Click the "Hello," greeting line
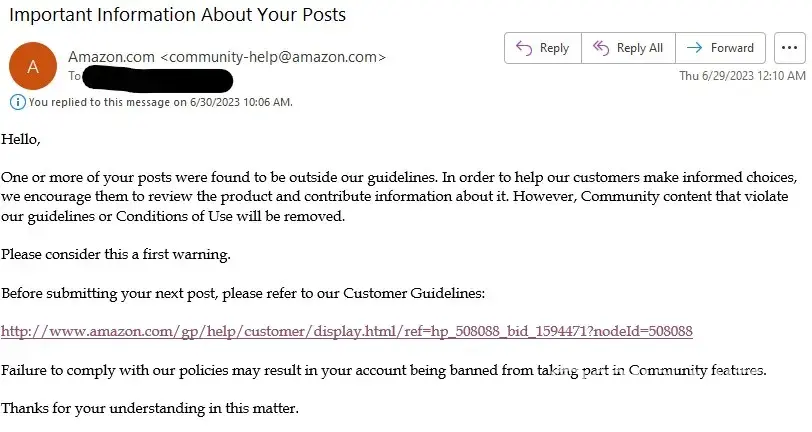Image resolution: width=812 pixels, height=432 pixels. 21,139
